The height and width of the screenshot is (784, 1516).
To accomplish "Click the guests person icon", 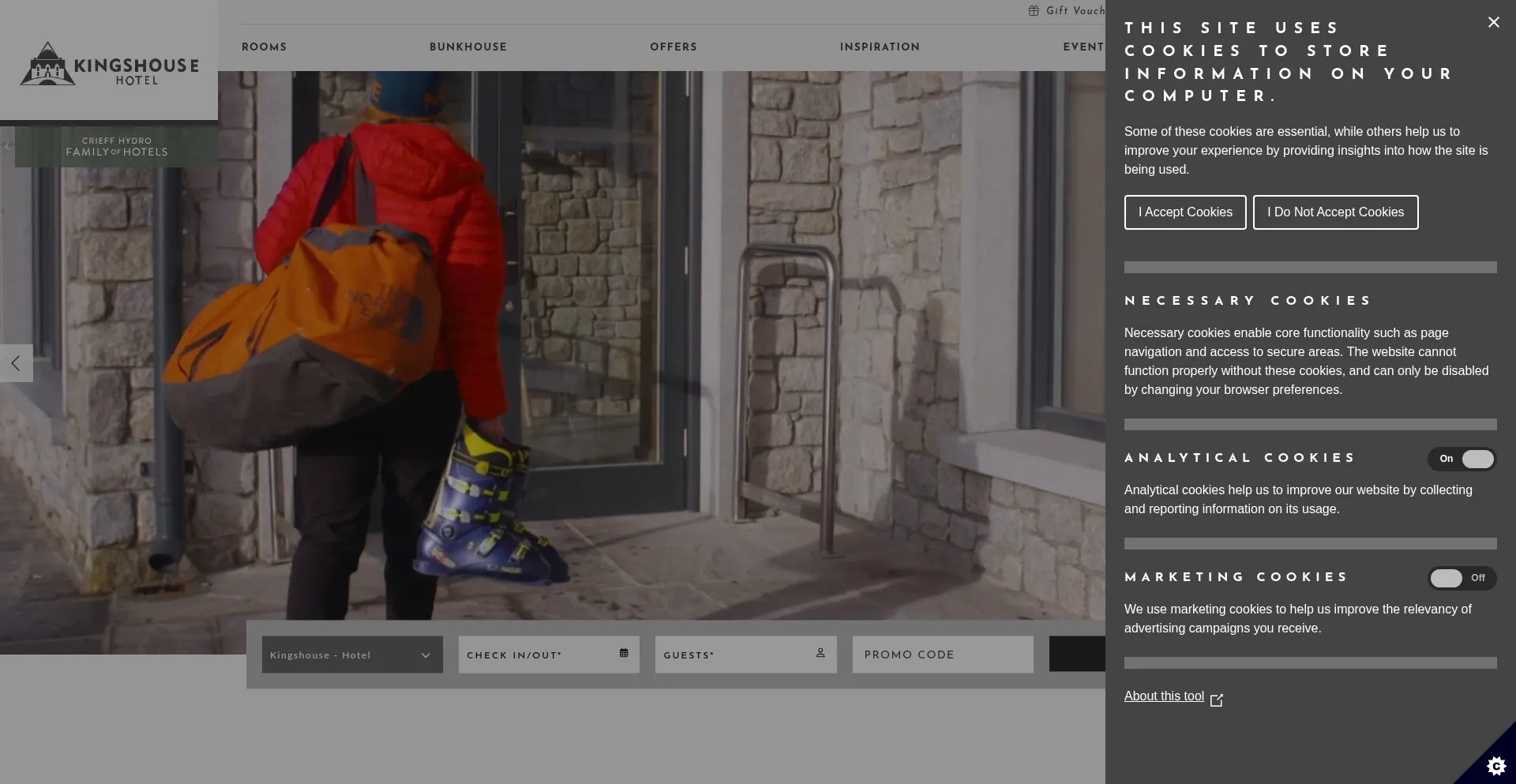I will click(x=820, y=653).
